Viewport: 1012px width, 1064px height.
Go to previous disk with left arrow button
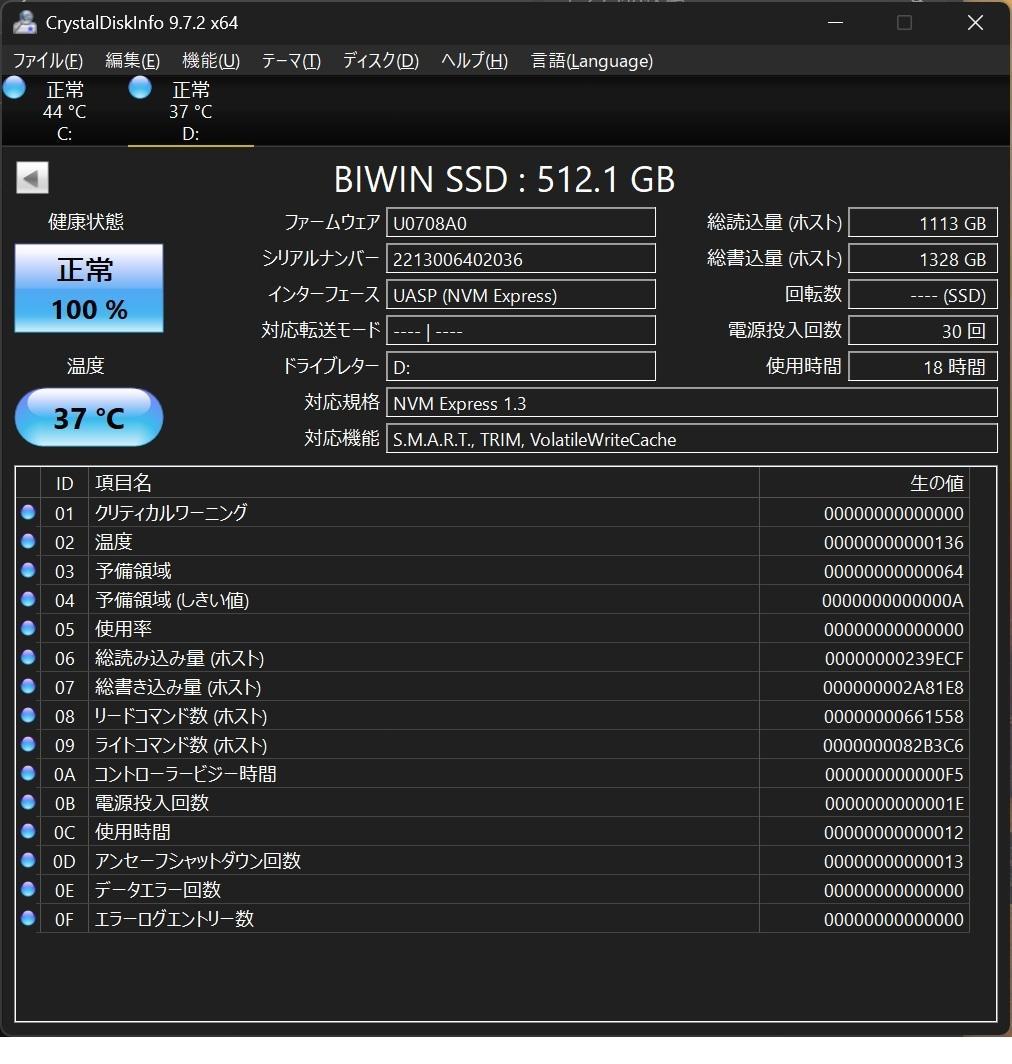pos(32,178)
